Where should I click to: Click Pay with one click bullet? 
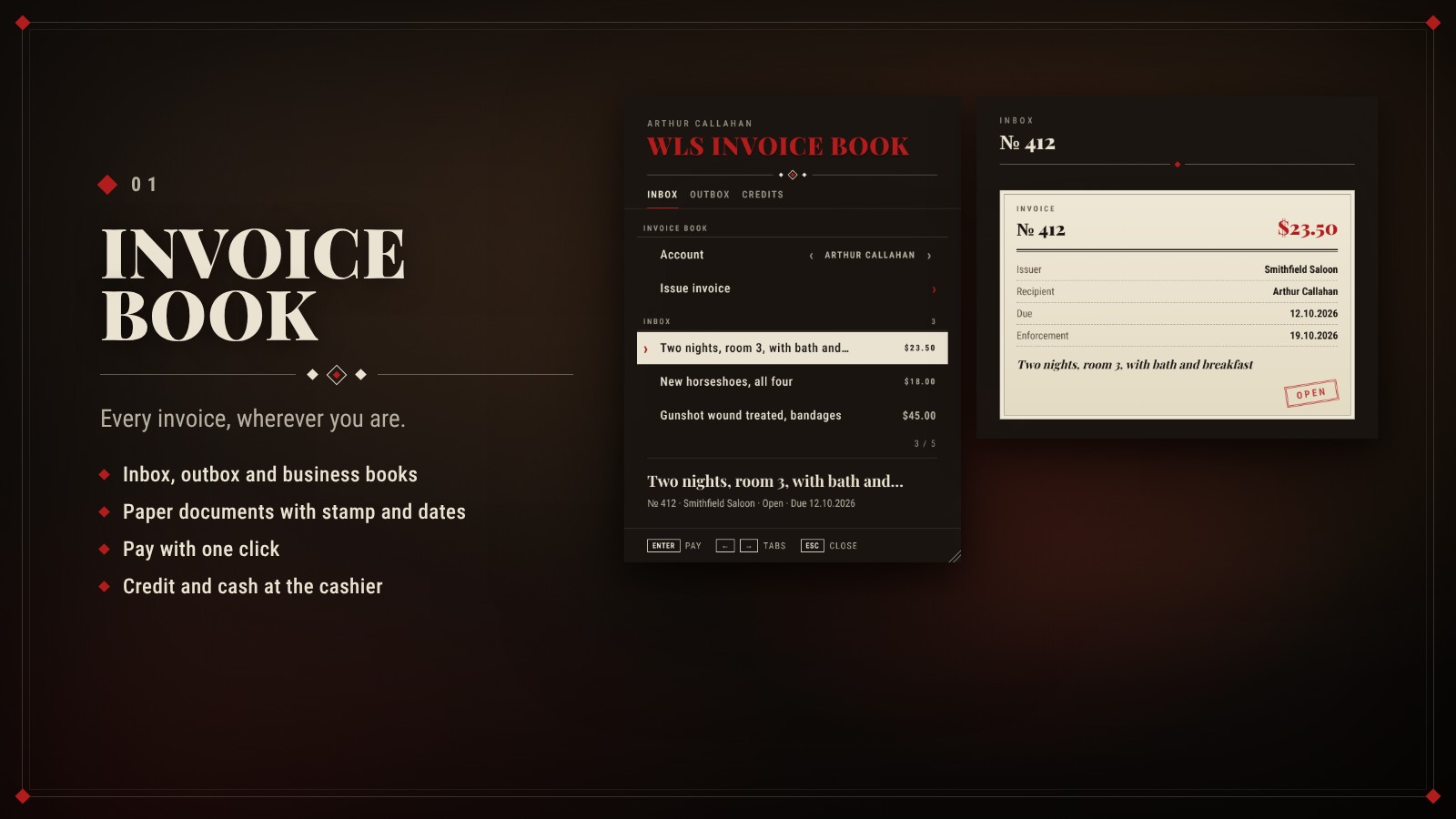(201, 549)
